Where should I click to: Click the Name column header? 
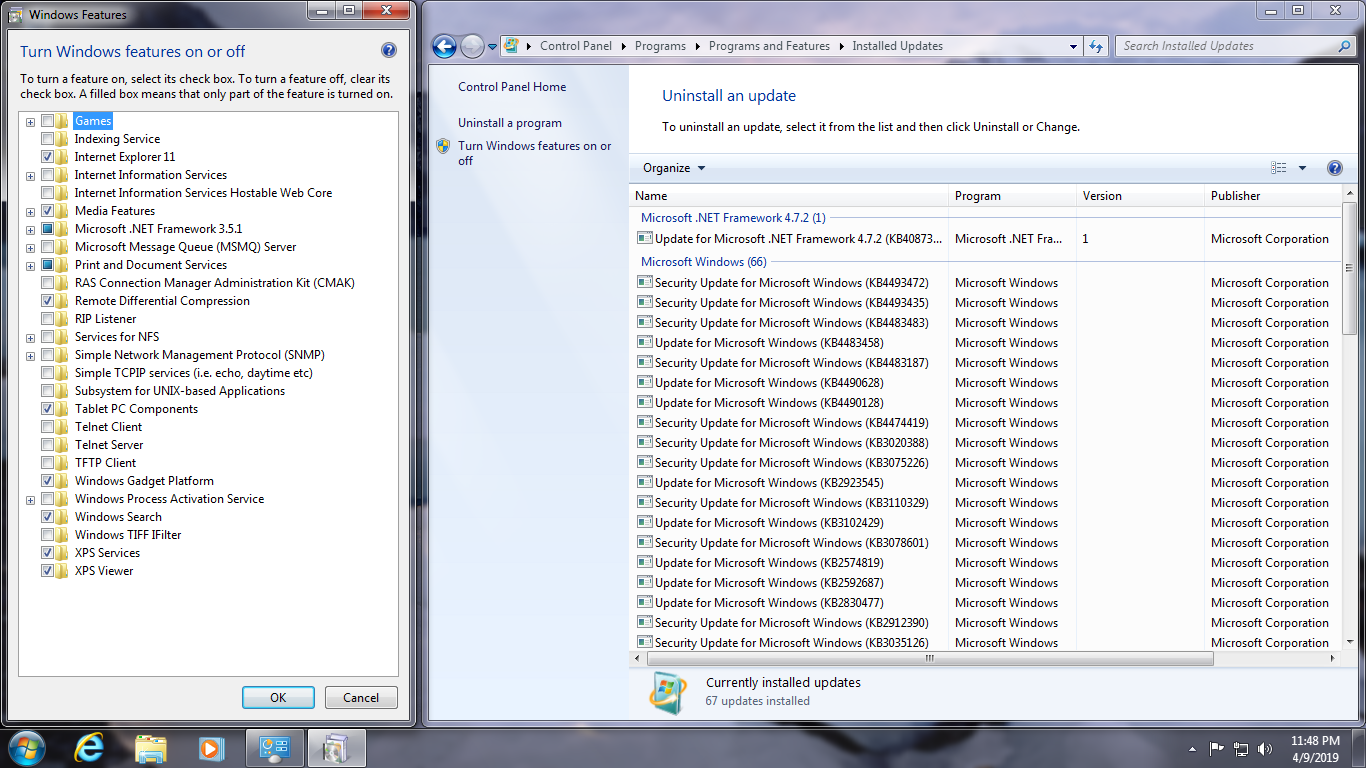(788, 196)
